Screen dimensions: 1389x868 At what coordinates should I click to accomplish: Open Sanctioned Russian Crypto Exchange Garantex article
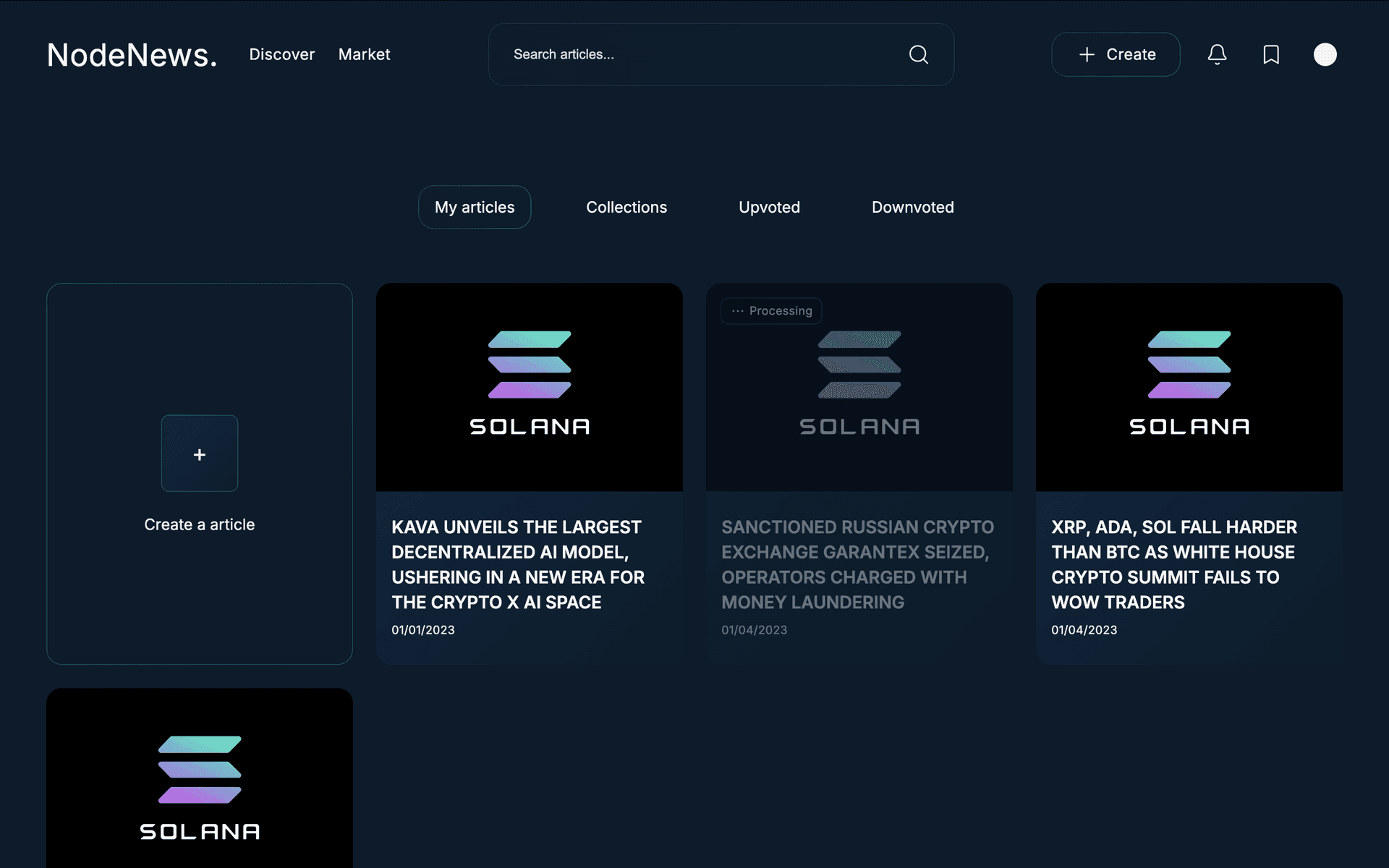click(857, 564)
